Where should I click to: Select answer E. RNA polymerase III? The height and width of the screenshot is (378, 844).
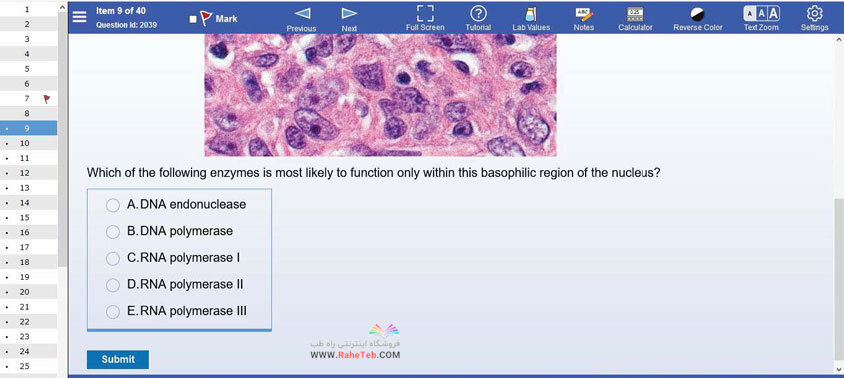[112, 312]
